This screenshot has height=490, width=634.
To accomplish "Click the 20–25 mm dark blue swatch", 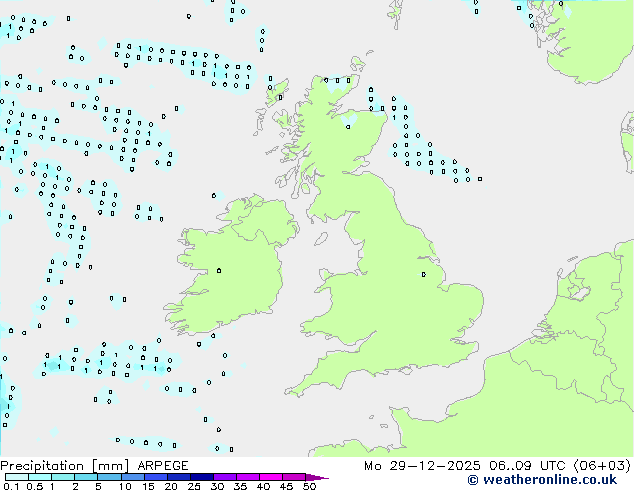I will pos(179,477).
